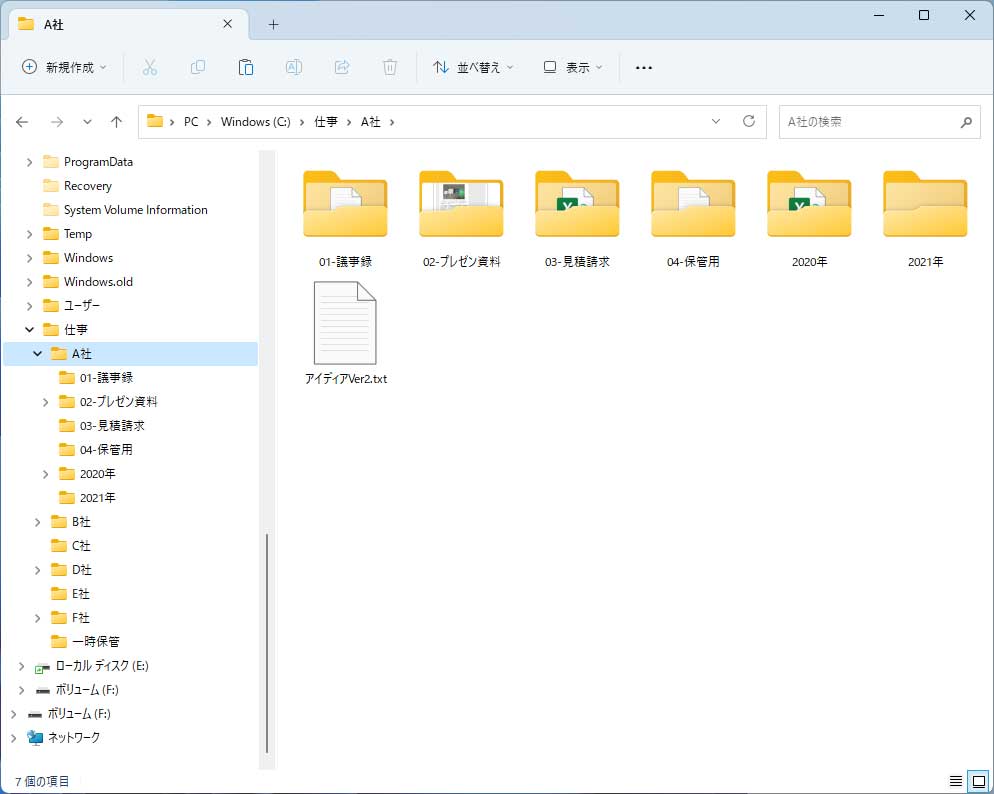Expand the Windows.old tree node

[29, 282]
